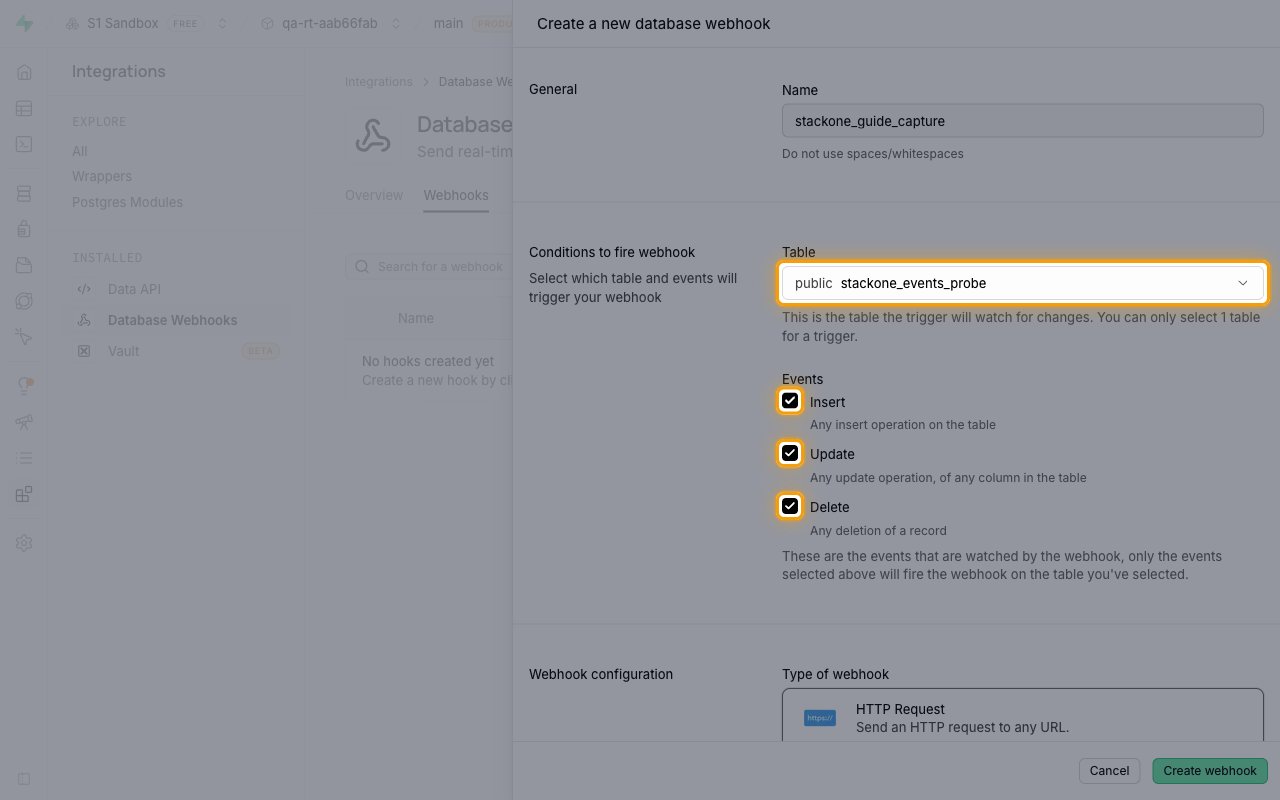
Task: Click the webhook Name input field
Action: click(1023, 121)
